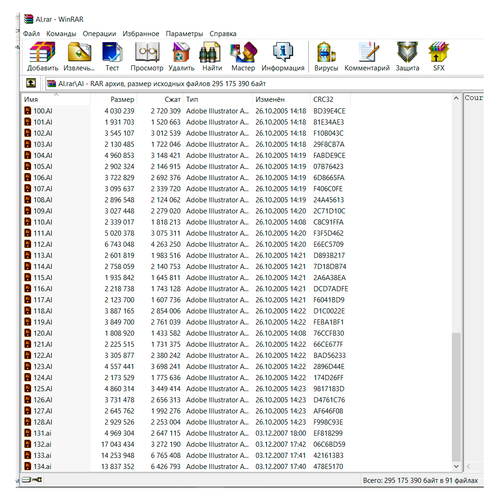Run the Тест archive test icon

pos(112,52)
